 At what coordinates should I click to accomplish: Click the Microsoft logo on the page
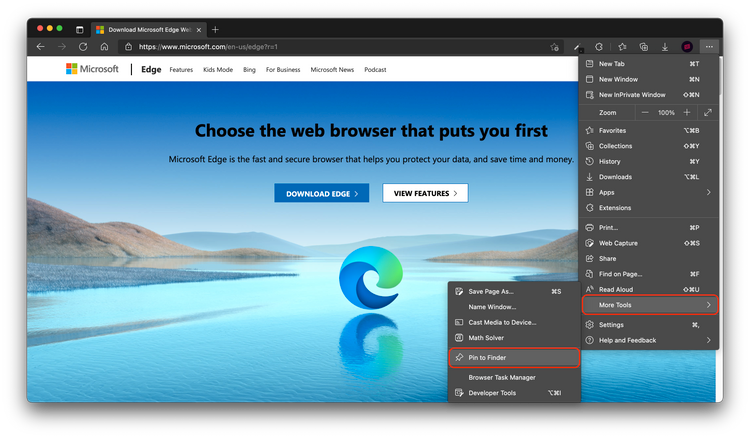point(92,69)
